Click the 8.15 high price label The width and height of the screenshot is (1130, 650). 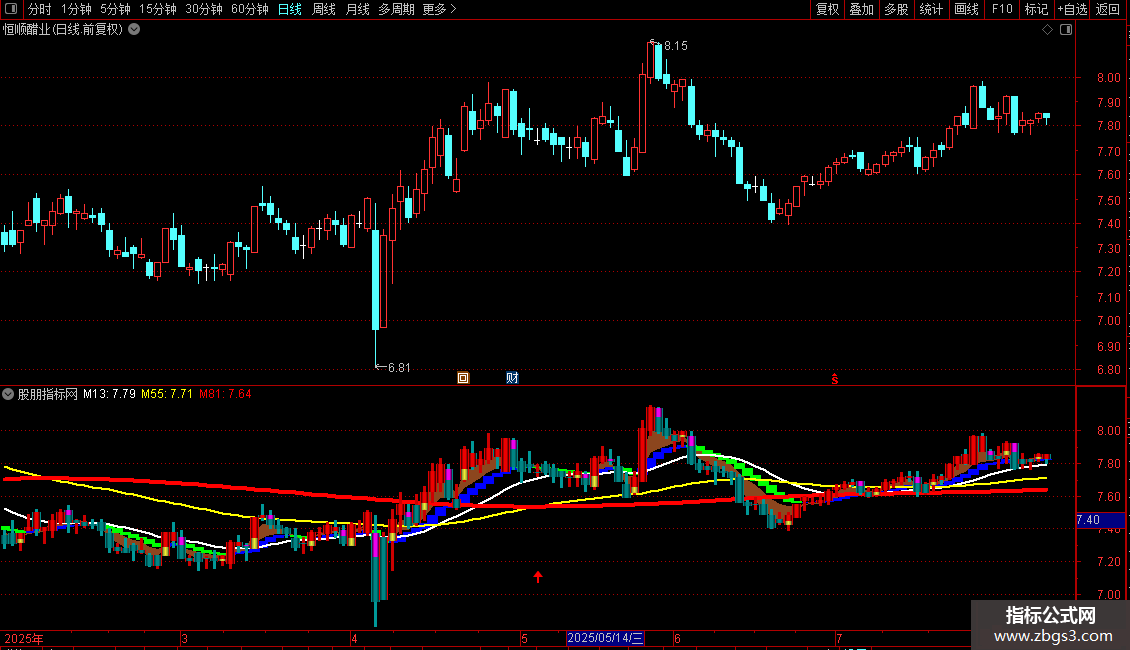(675, 46)
